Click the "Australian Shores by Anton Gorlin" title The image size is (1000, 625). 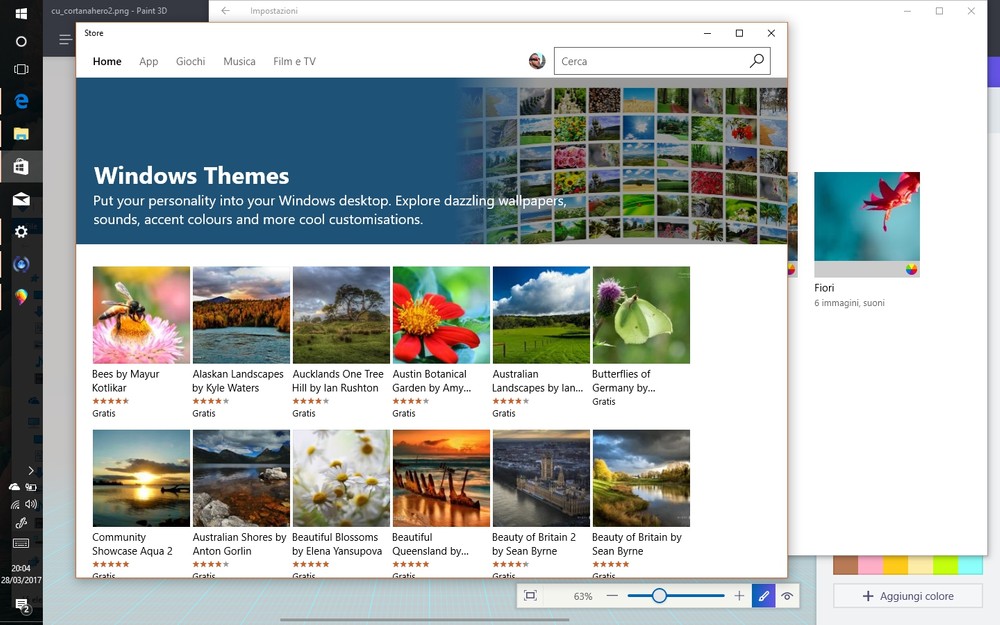pos(239,544)
